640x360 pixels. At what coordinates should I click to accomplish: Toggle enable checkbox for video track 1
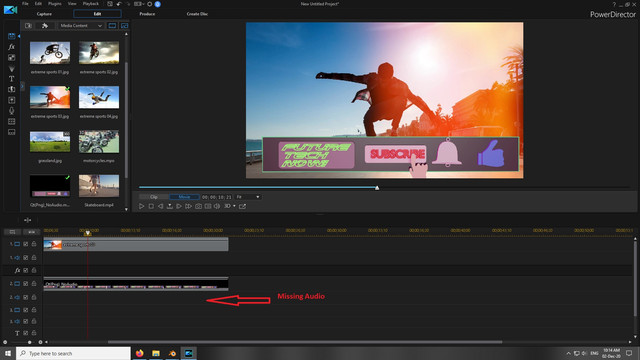[26, 244]
